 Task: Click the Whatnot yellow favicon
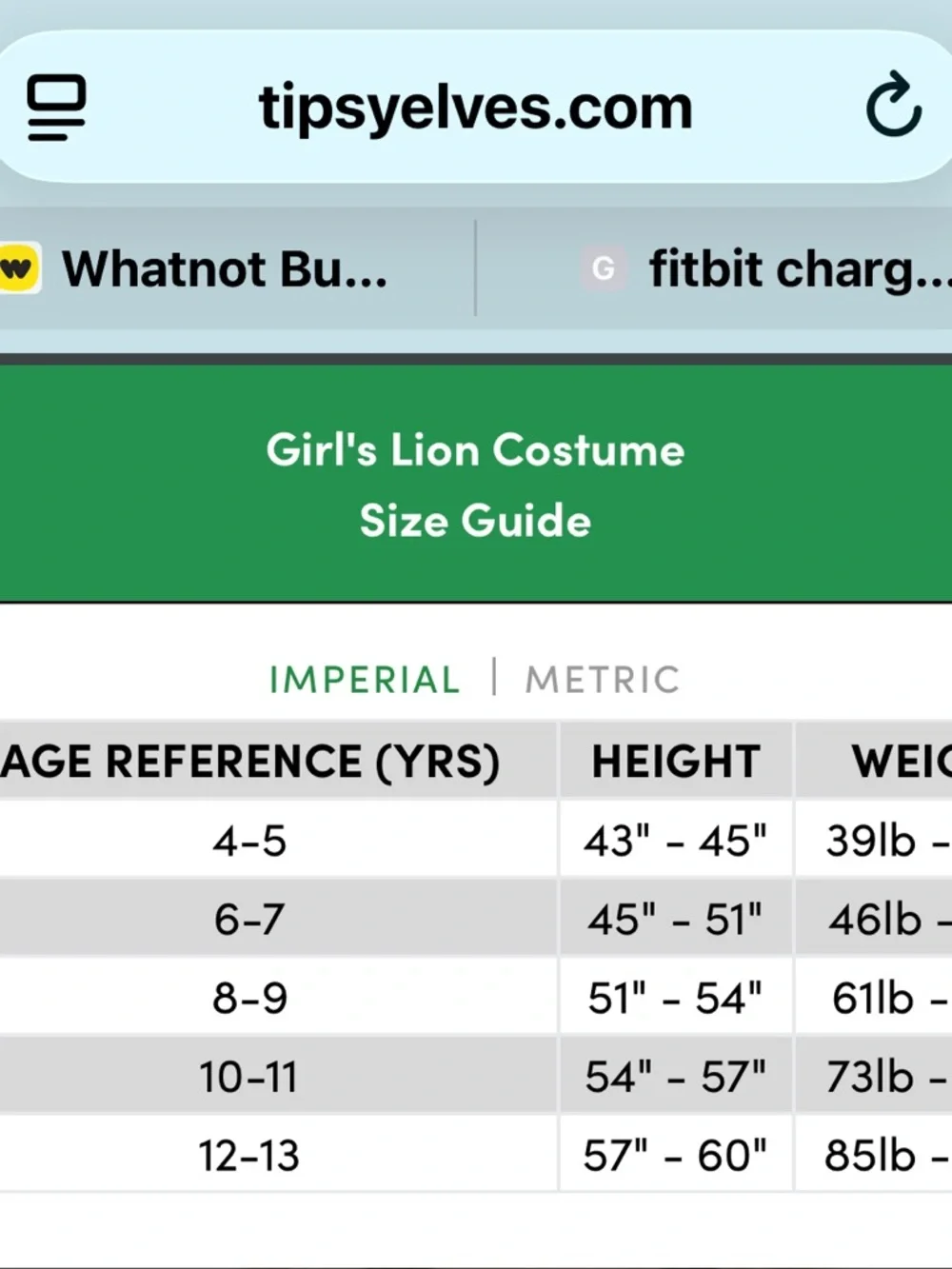(18, 268)
